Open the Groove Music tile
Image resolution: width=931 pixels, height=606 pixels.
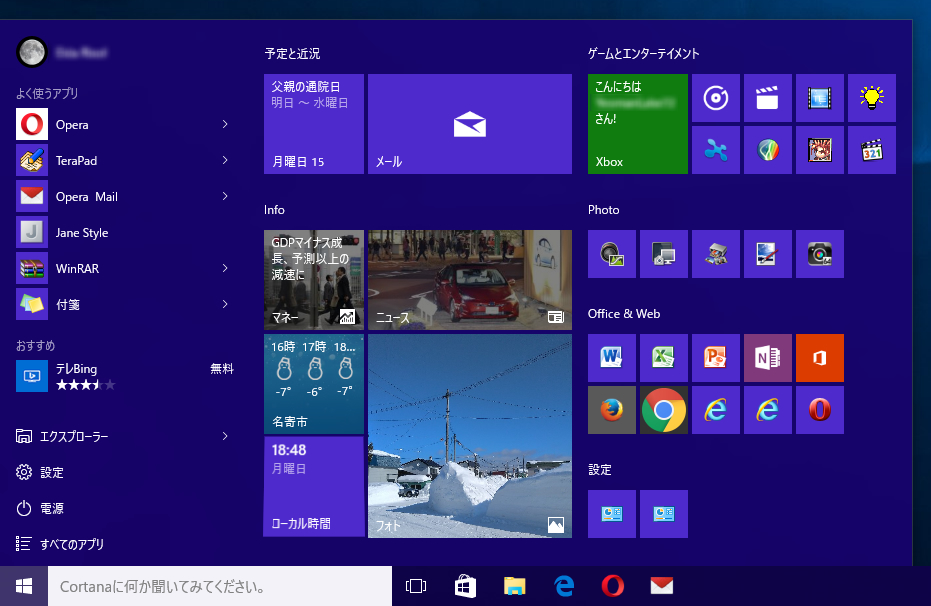715,98
